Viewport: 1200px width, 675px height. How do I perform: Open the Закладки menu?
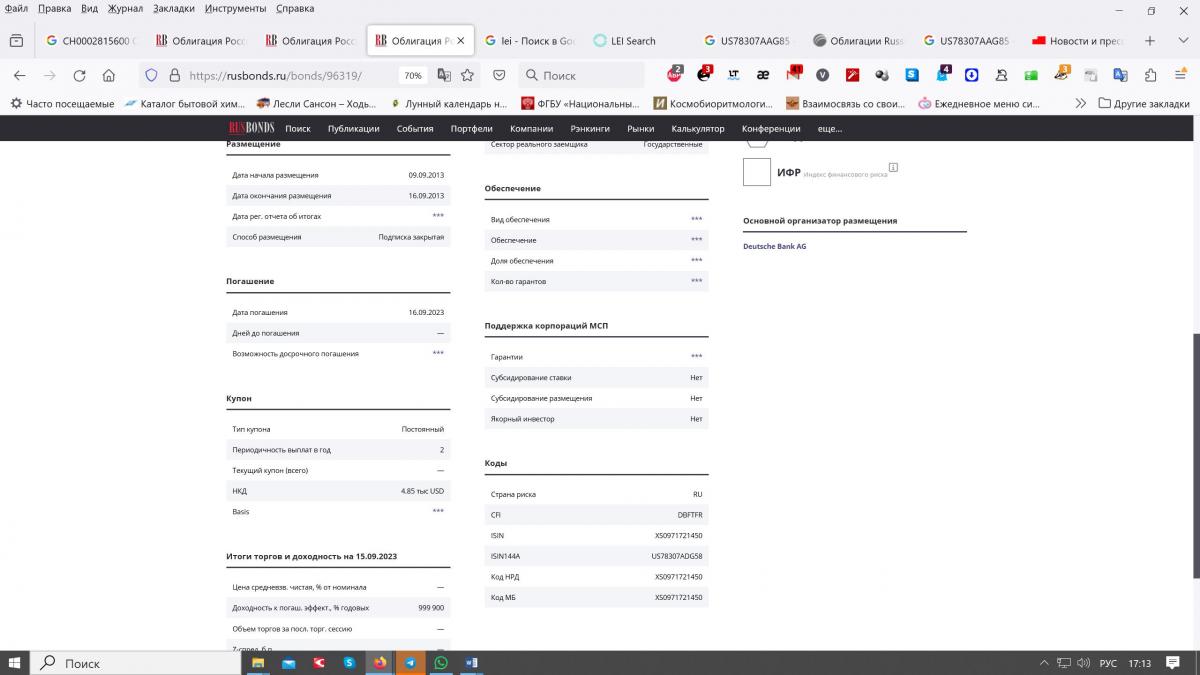(174, 8)
